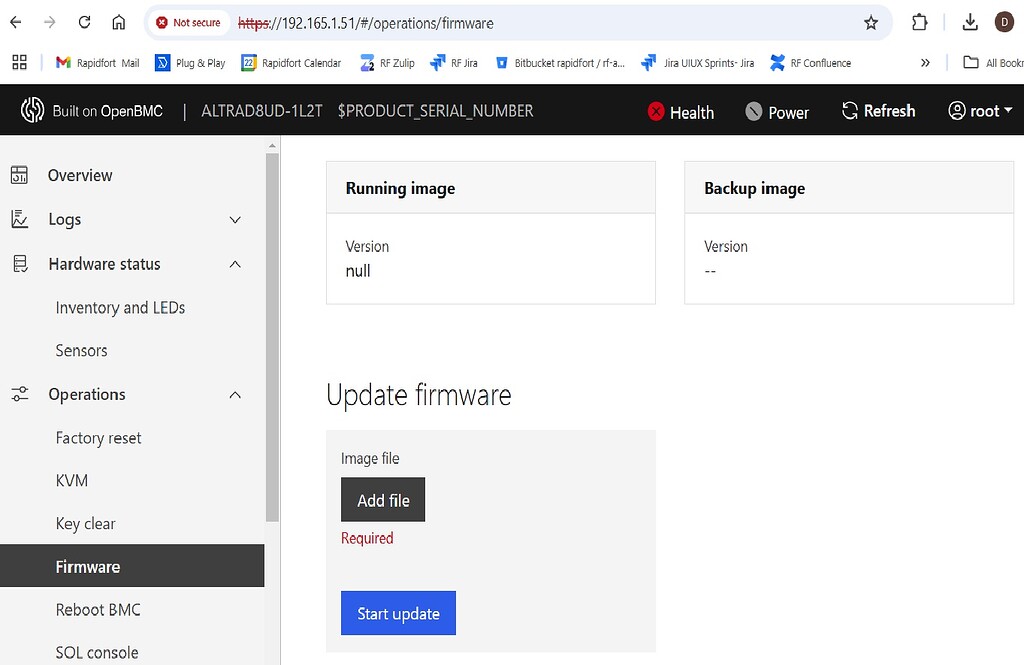Viewport: 1024px width, 665px height.
Task: Click the root account icon
Action: 955,112
